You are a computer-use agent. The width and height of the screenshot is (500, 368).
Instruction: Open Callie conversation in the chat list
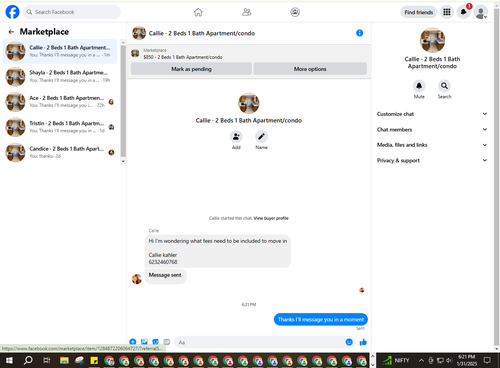click(60, 51)
